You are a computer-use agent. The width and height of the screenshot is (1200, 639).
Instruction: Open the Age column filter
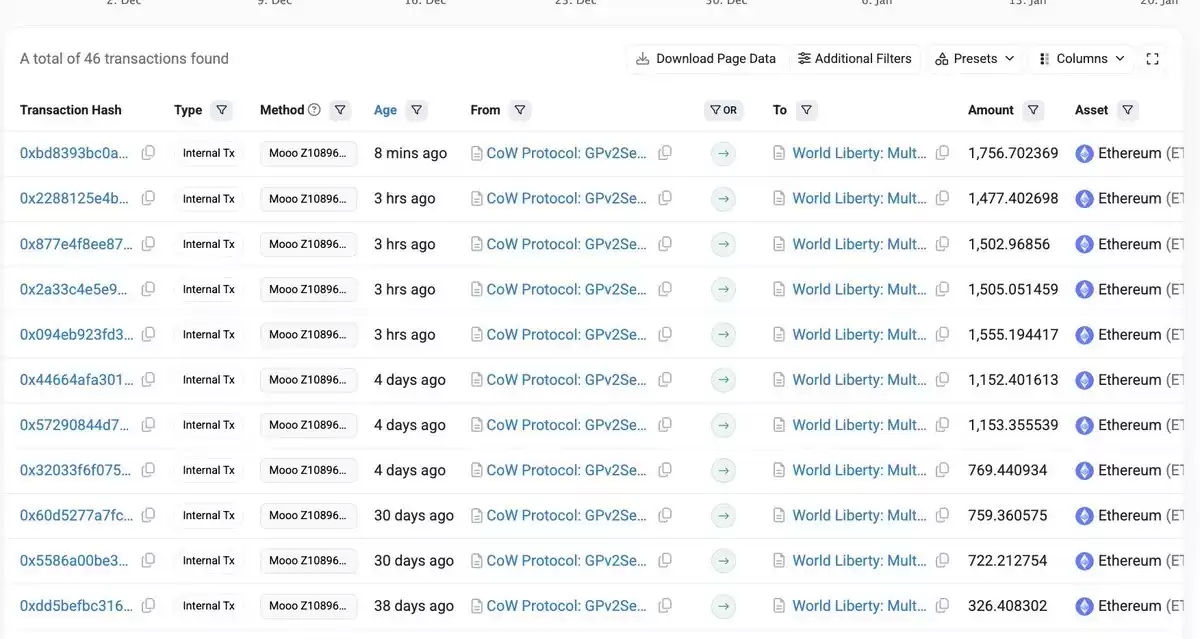tap(416, 110)
